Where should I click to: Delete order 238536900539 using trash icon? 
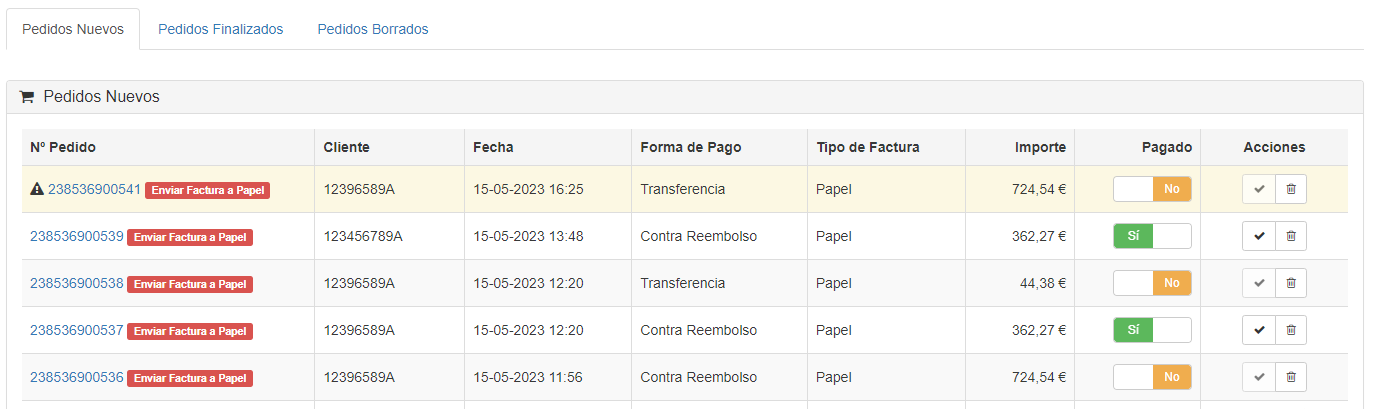(1291, 236)
